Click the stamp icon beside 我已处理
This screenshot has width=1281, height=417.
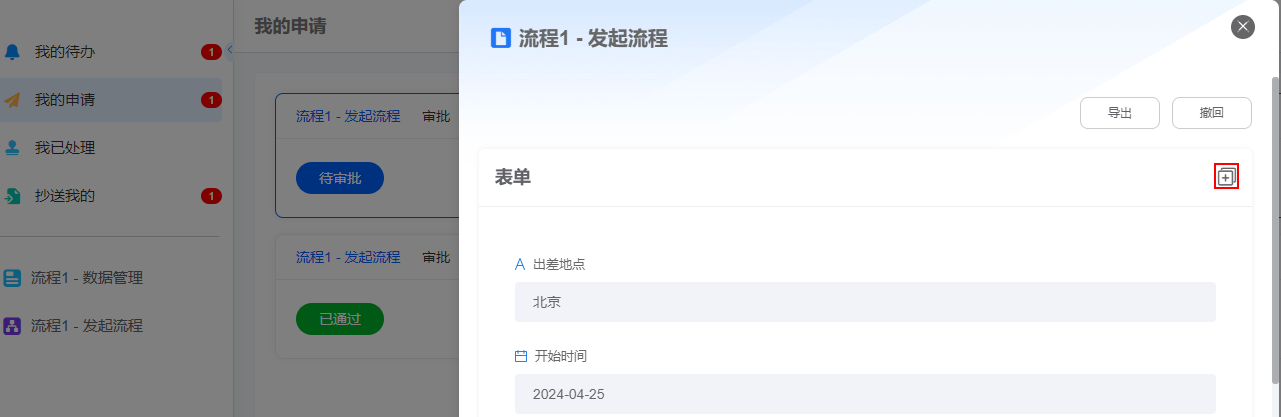point(12,148)
